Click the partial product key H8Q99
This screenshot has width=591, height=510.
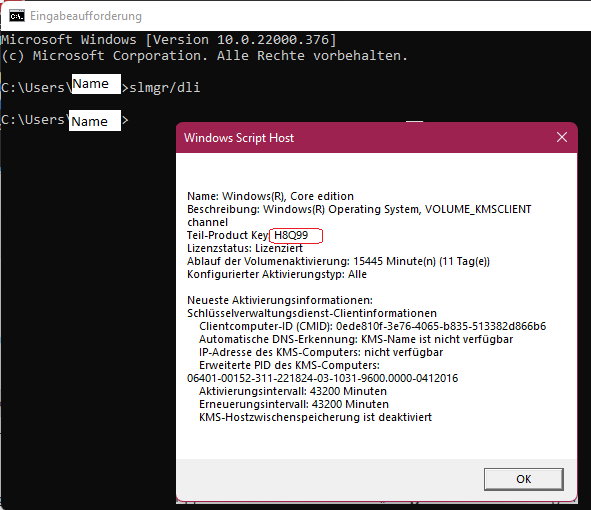pyautogui.click(x=291, y=235)
